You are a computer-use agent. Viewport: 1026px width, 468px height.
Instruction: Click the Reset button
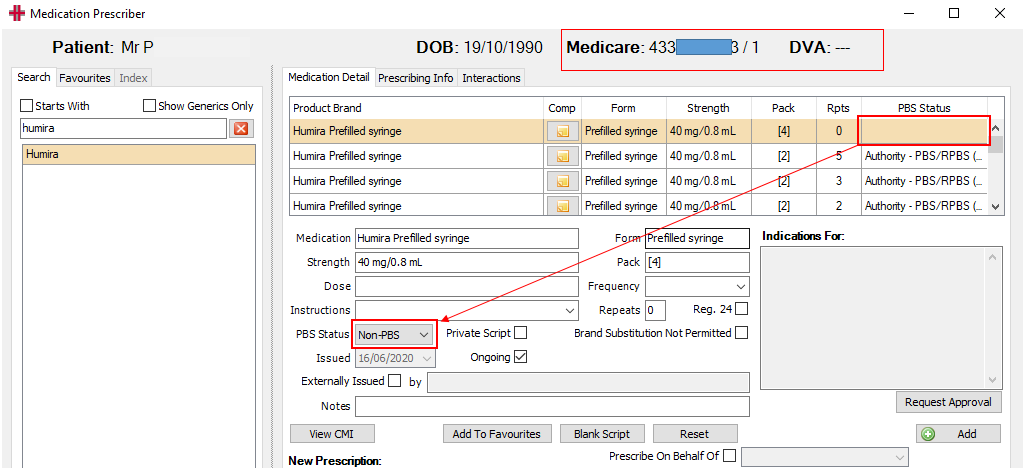point(695,434)
